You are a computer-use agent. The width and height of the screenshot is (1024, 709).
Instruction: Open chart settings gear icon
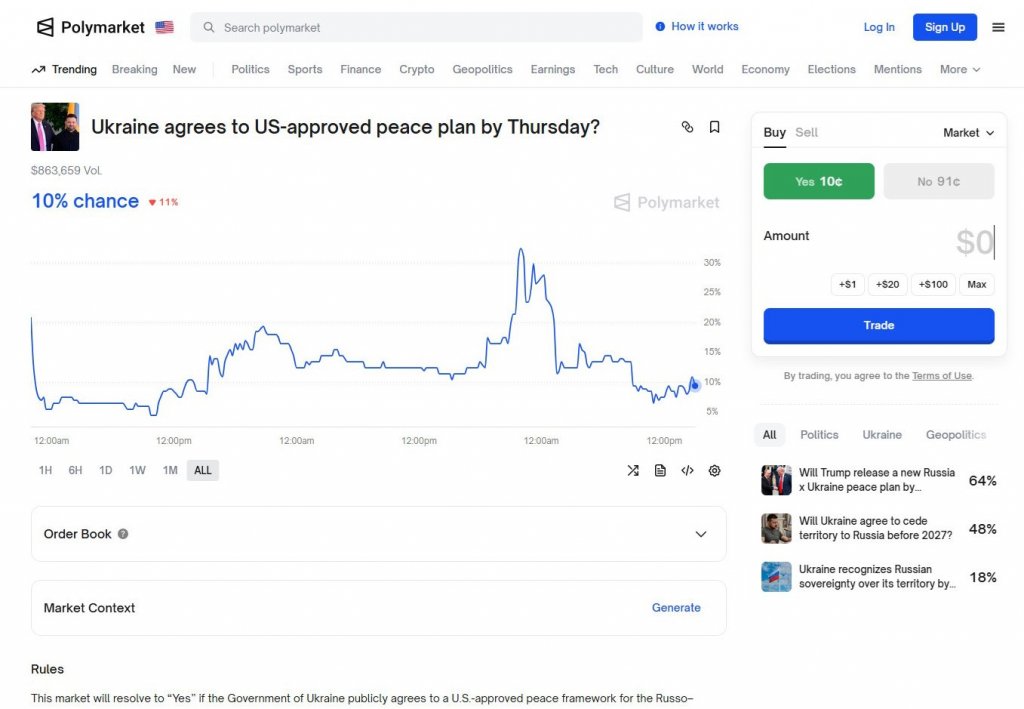714,470
